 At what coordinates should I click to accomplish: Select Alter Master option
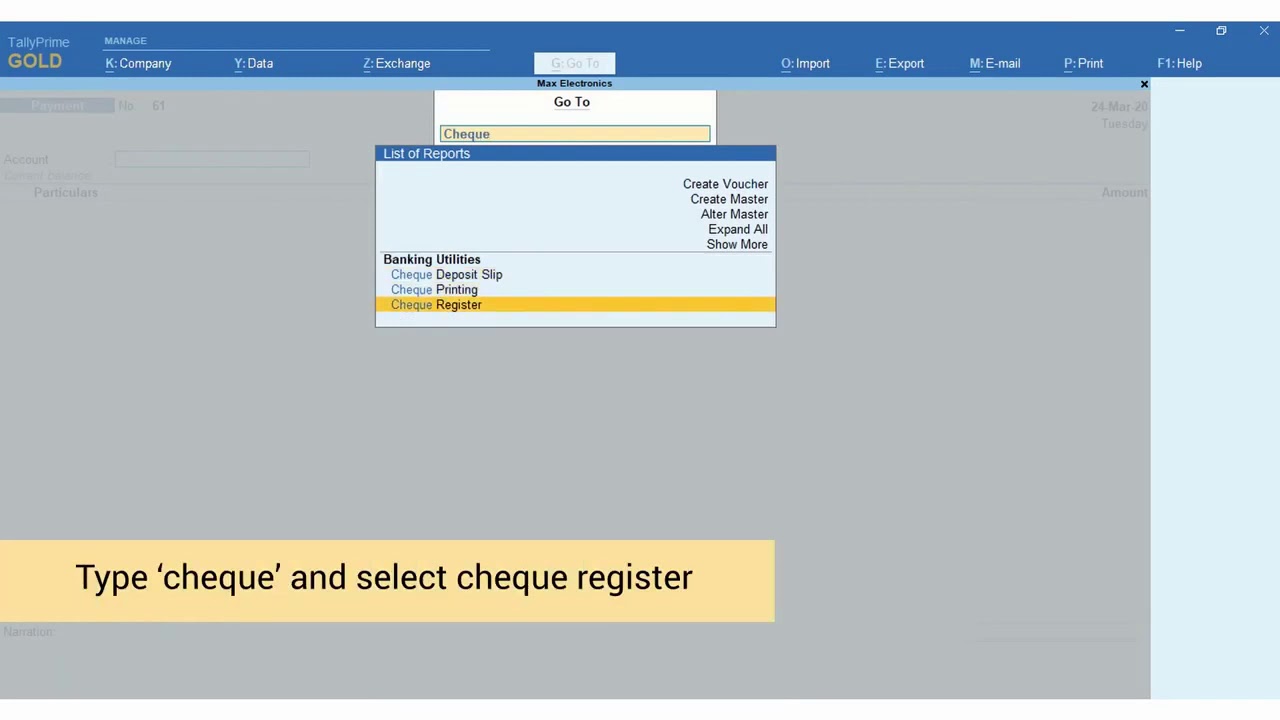pyautogui.click(x=734, y=214)
